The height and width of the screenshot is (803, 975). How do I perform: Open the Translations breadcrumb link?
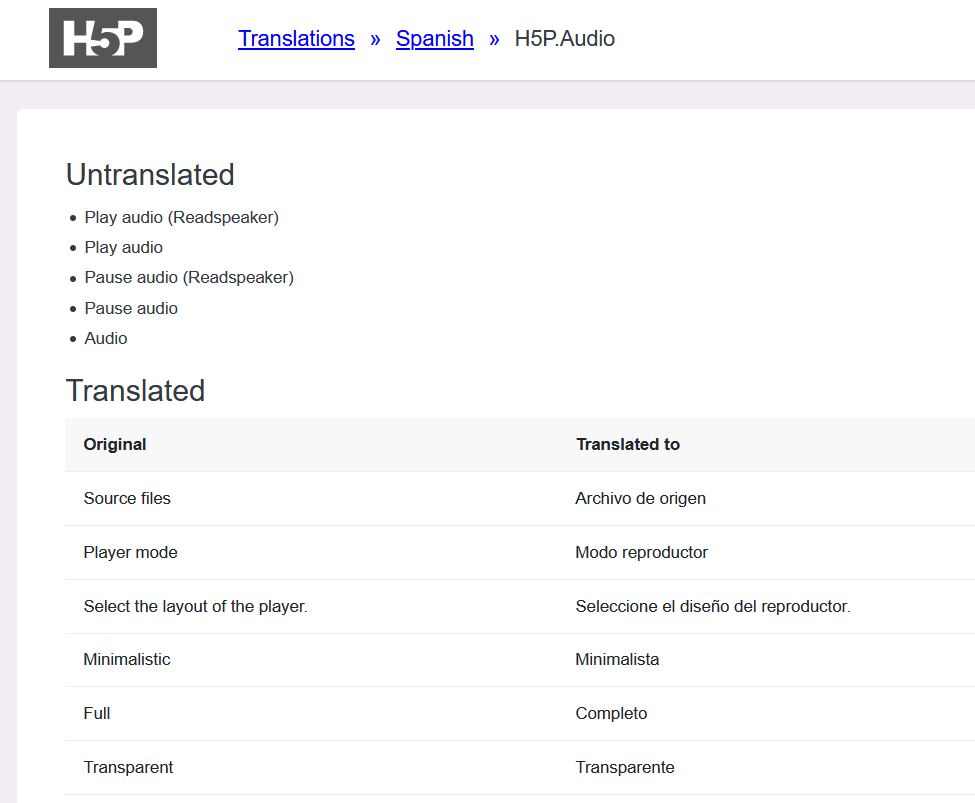click(296, 39)
